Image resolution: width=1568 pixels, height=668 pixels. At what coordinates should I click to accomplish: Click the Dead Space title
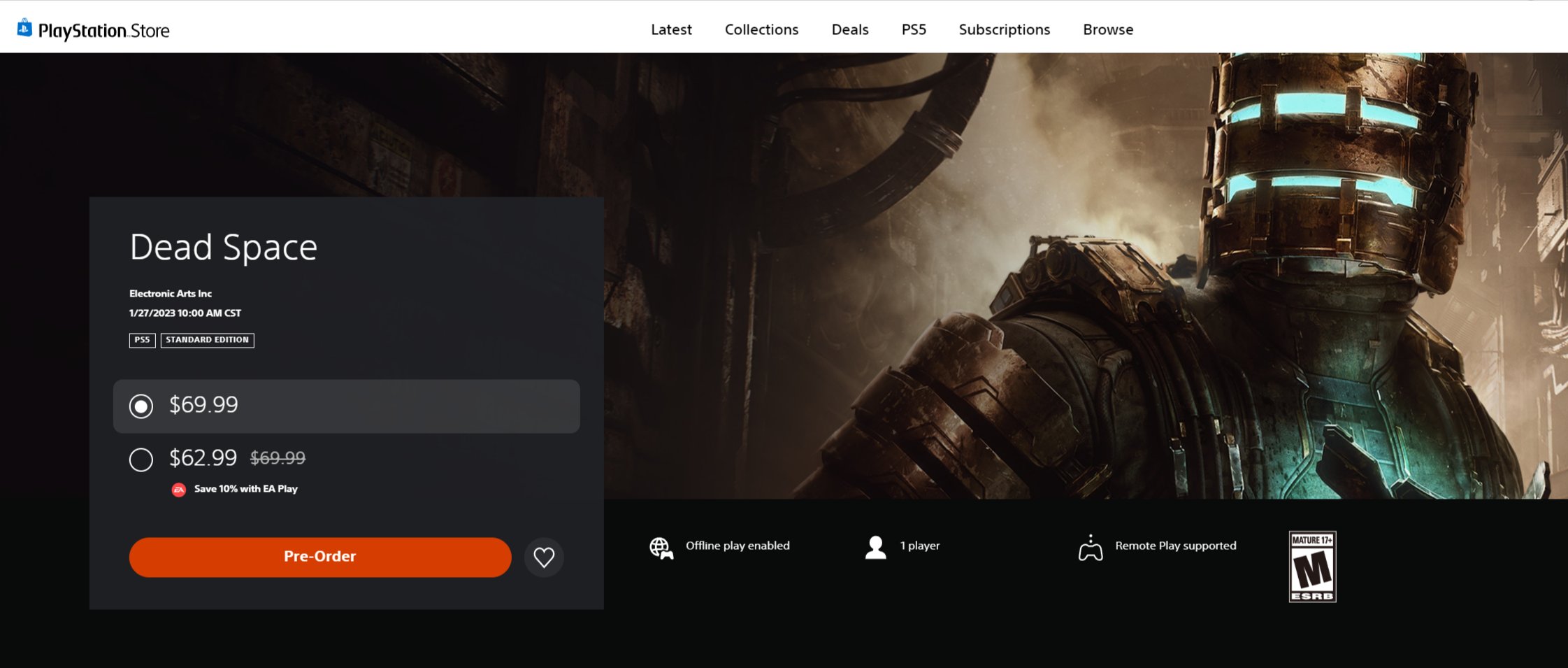click(x=224, y=247)
